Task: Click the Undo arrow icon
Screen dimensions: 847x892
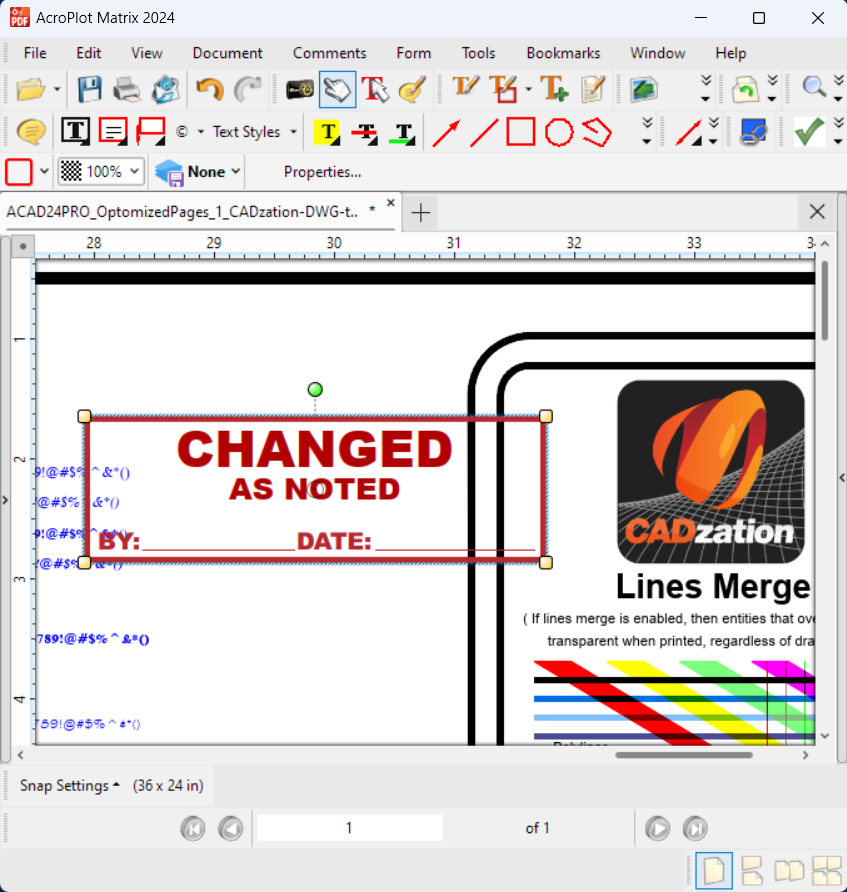Action: tap(209, 90)
